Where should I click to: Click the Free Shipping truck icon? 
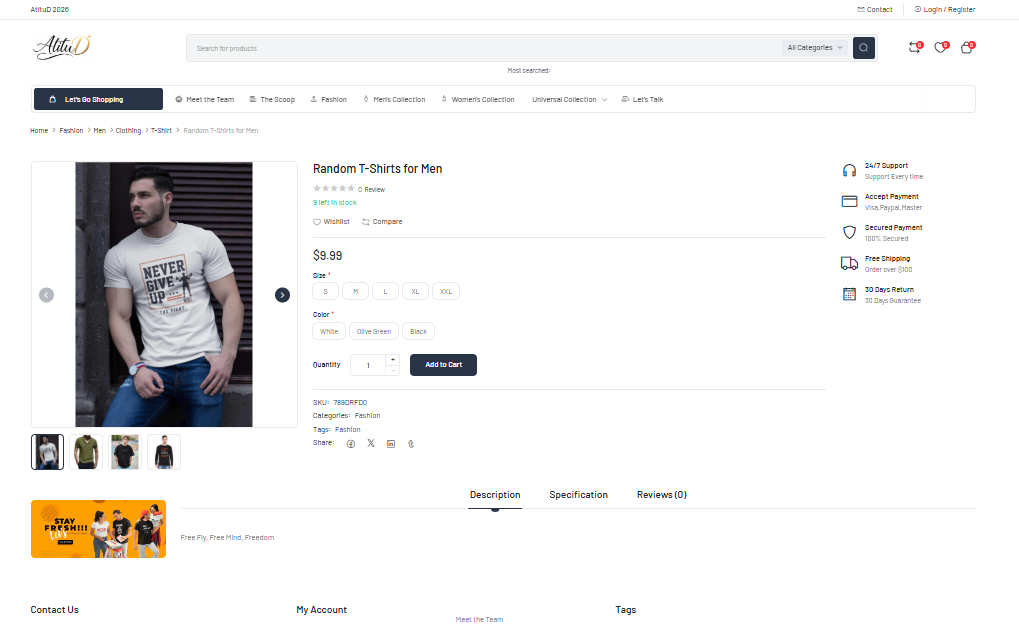point(849,263)
